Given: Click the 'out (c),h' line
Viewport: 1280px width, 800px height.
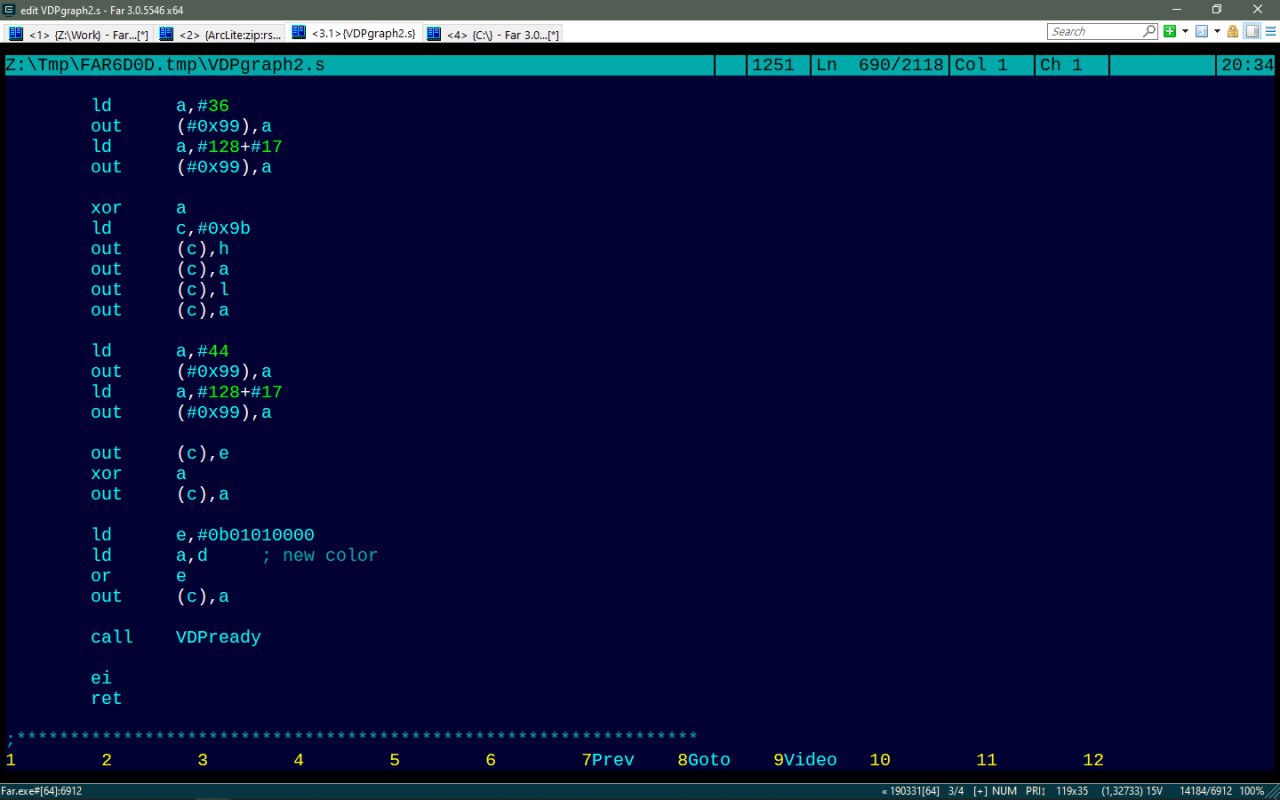Looking at the screenshot, I should [160, 249].
